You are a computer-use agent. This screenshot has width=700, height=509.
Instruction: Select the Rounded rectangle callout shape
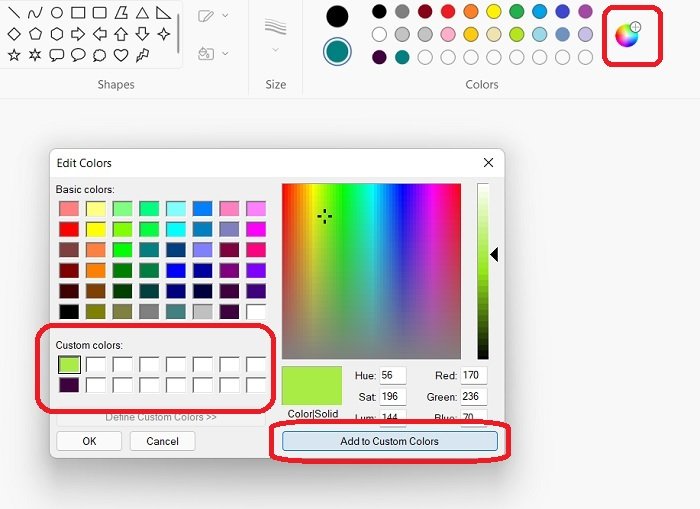(57, 55)
